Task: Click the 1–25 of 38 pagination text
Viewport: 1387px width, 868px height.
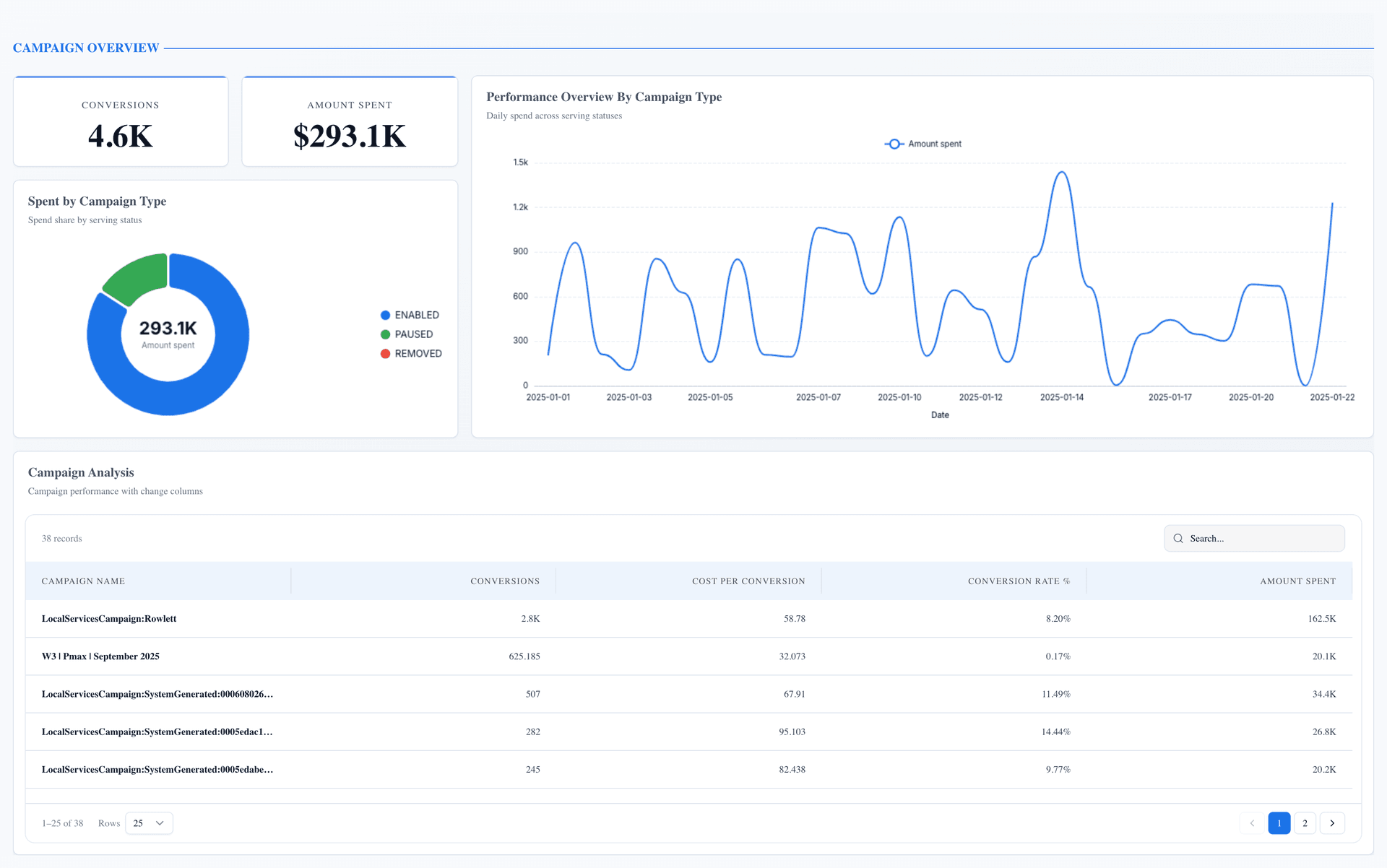Action: pyautogui.click(x=62, y=823)
